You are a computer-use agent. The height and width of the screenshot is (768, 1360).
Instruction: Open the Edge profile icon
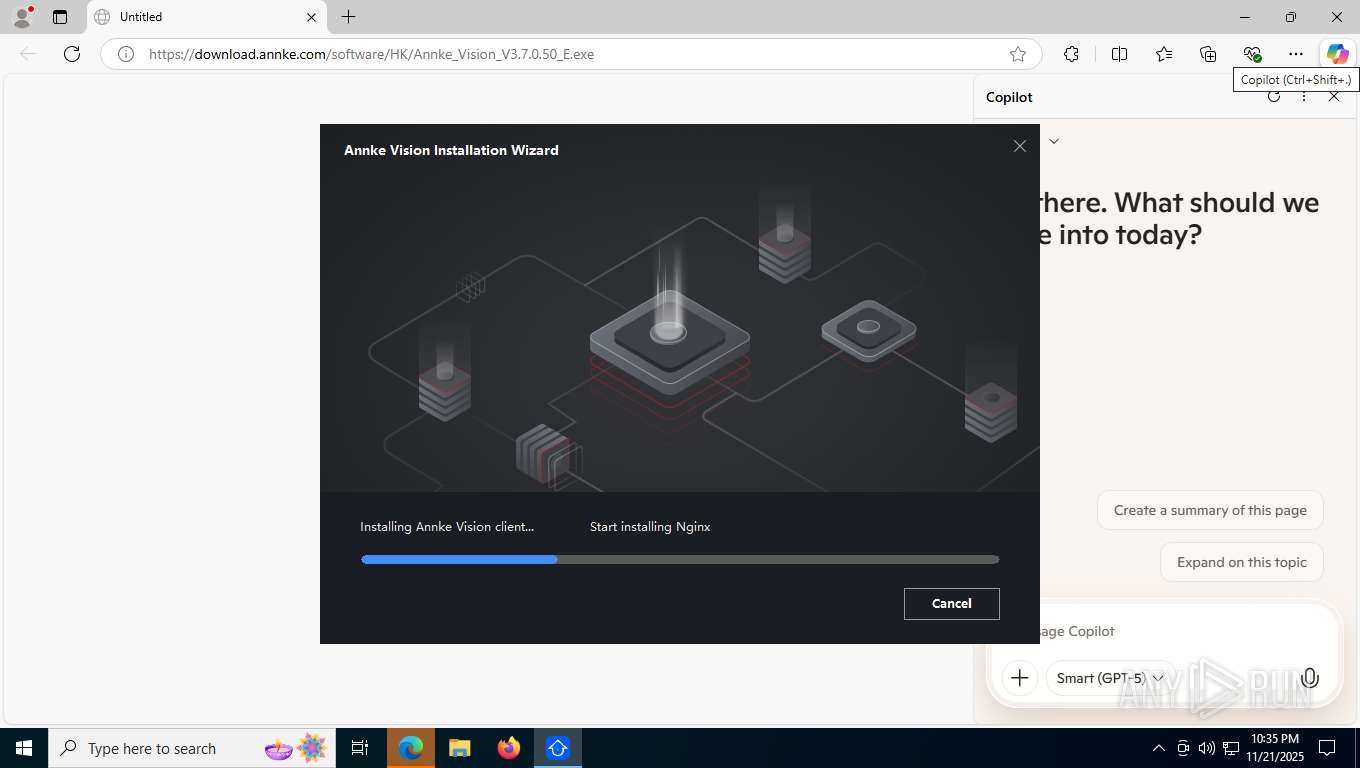tap(22, 17)
